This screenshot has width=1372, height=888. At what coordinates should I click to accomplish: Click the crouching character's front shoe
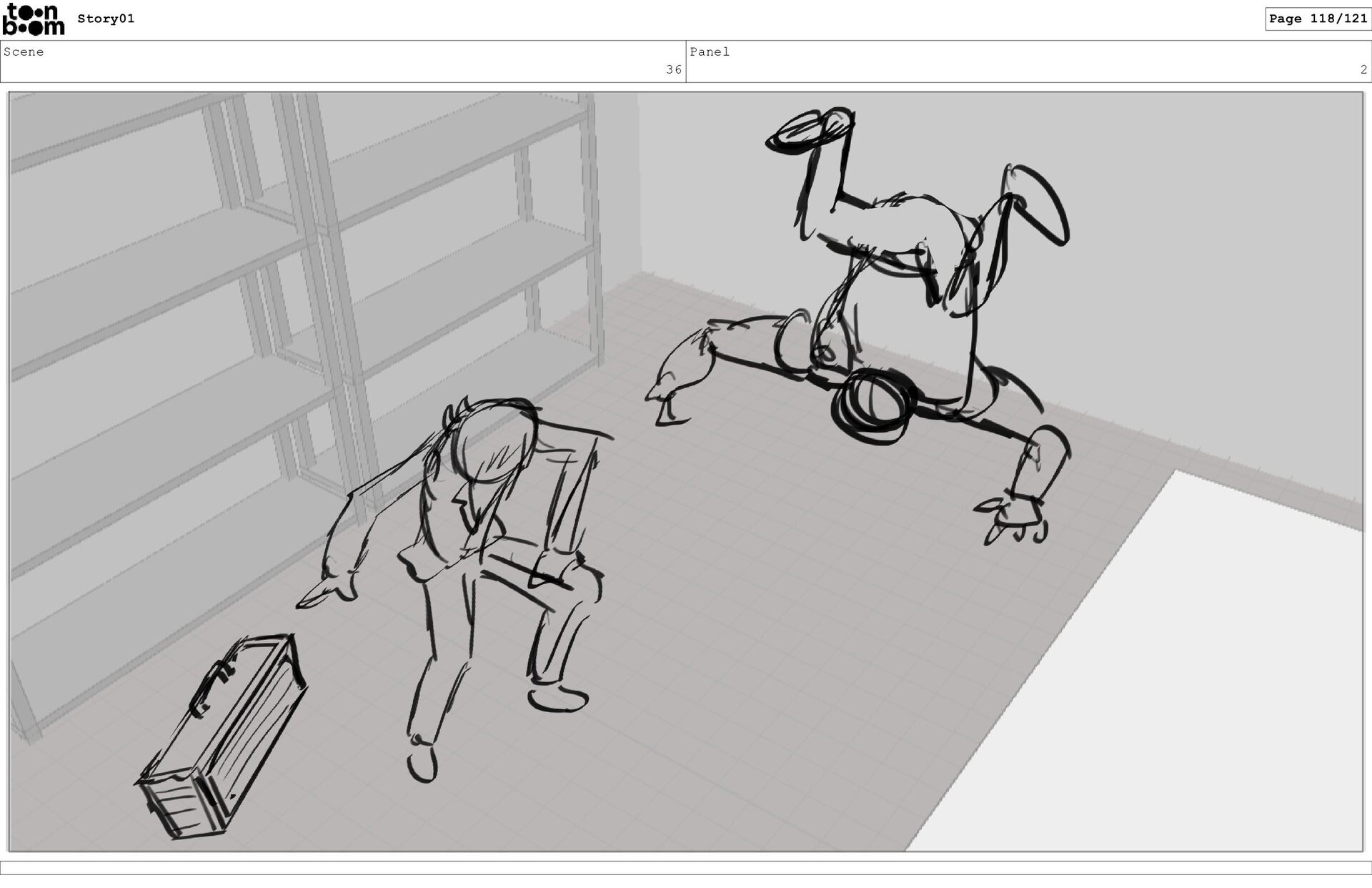422,764
